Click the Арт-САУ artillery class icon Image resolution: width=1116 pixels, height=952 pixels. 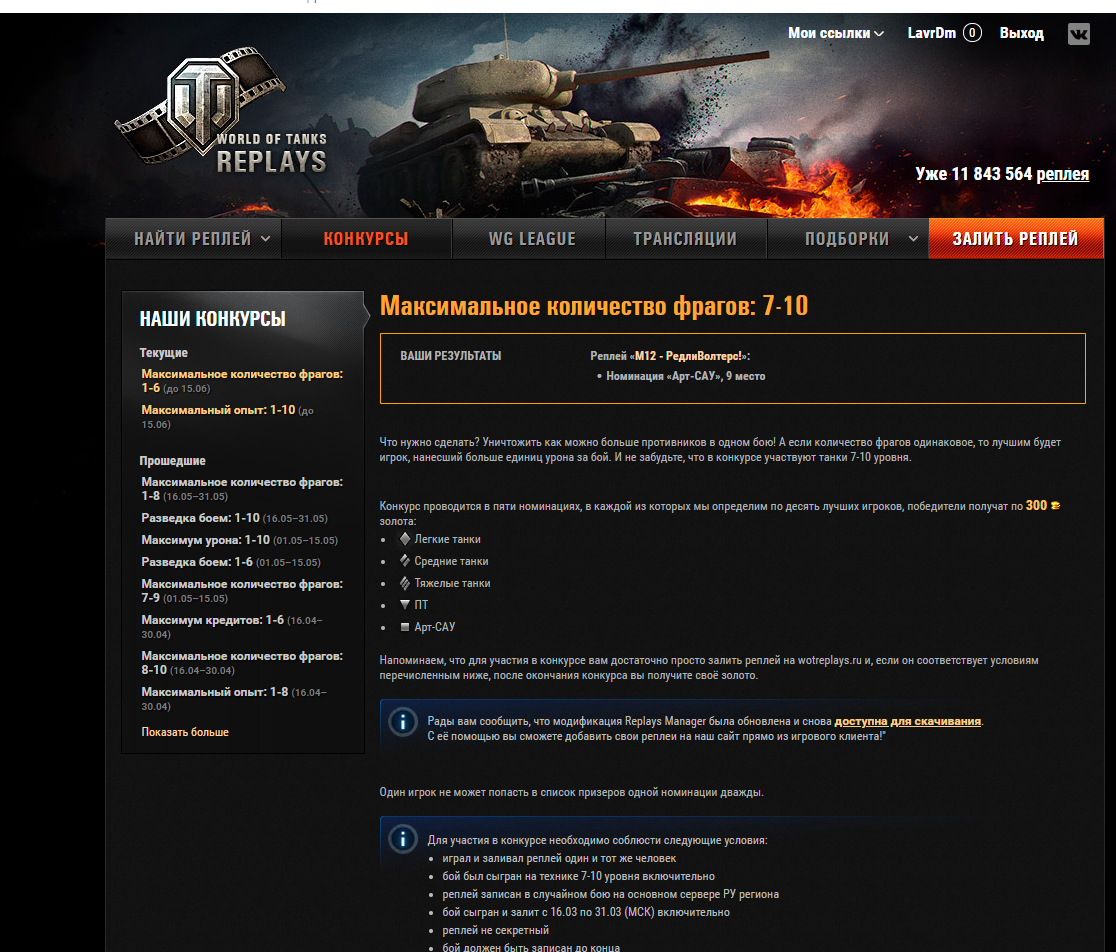click(x=405, y=627)
